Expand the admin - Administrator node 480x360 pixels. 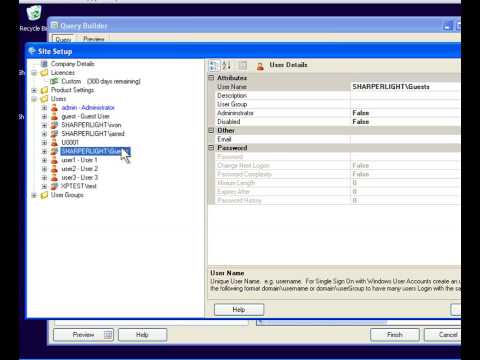pos(44,108)
